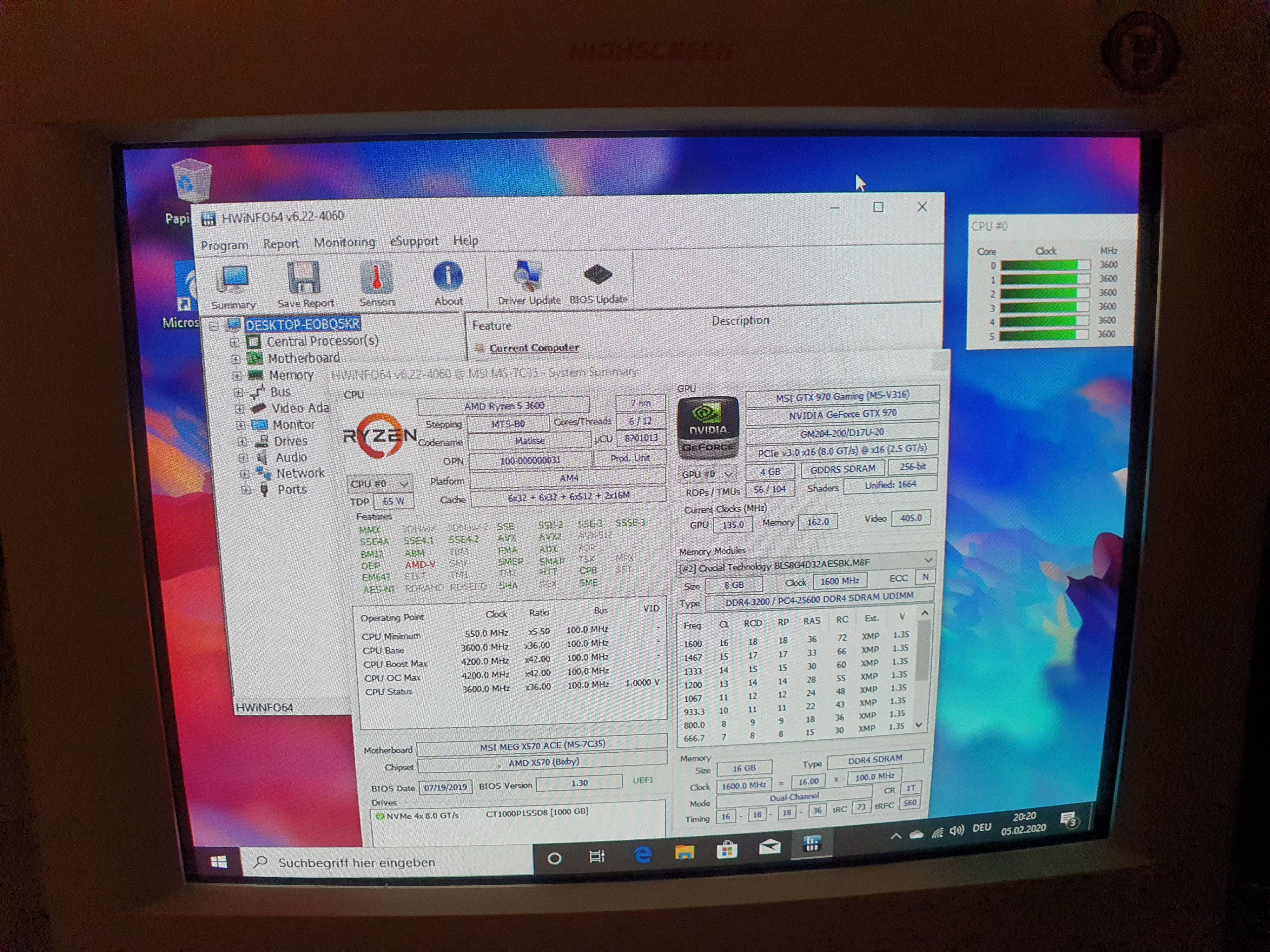
Task: Expand the Central Processor(s) tree node
Action: 234,342
